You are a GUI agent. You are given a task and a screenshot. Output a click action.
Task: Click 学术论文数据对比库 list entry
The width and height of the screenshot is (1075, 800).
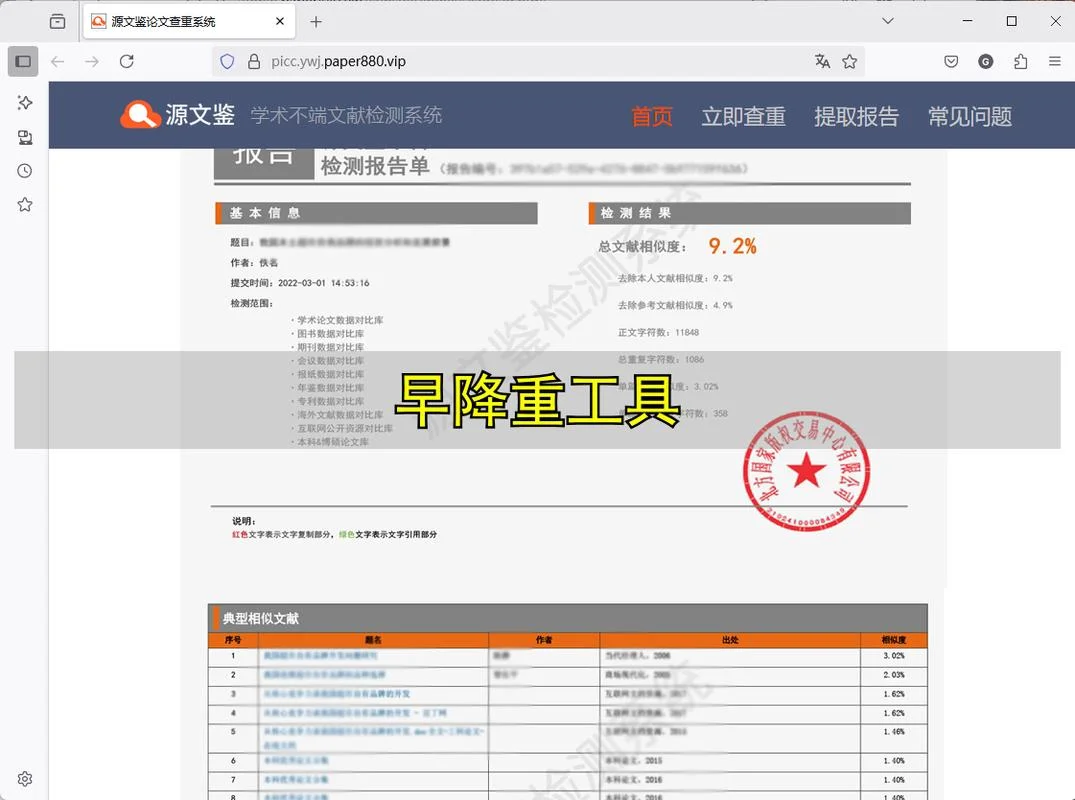click(x=340, y=320)
